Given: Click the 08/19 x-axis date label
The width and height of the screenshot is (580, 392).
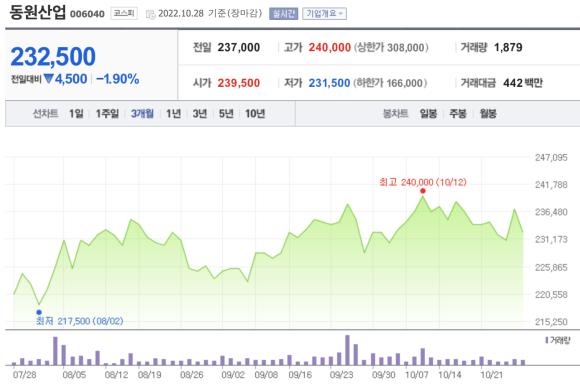Looking at the screenshot, I should 149,375.
